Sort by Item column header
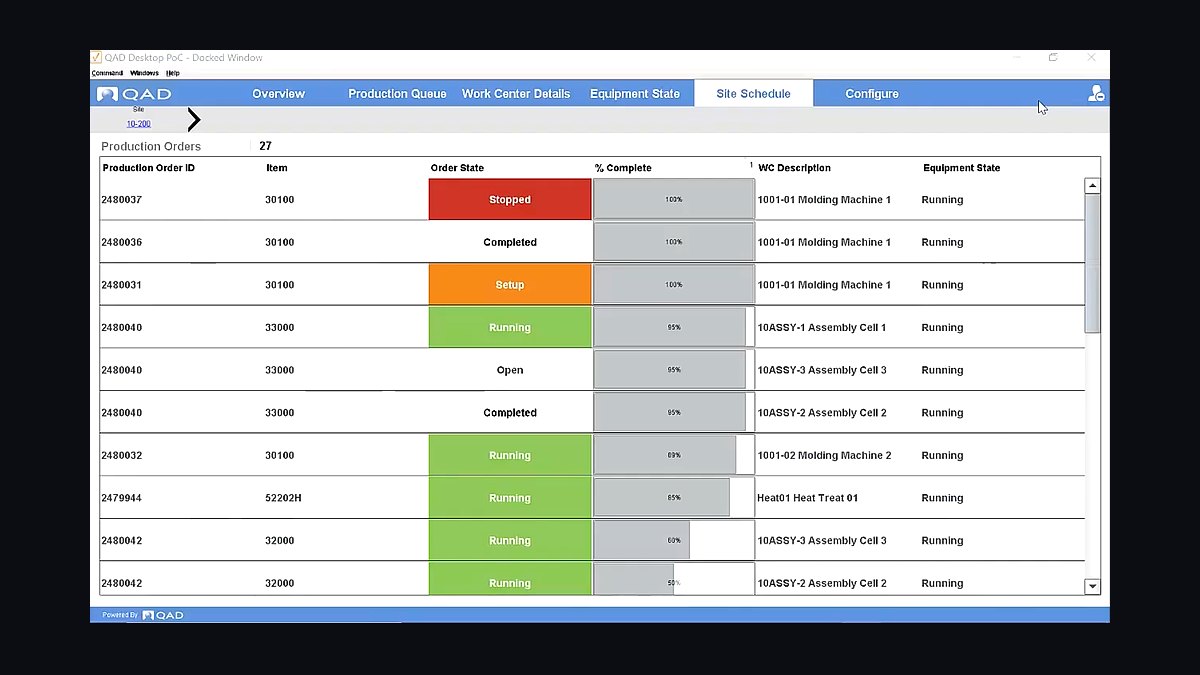 pos(277,168)
